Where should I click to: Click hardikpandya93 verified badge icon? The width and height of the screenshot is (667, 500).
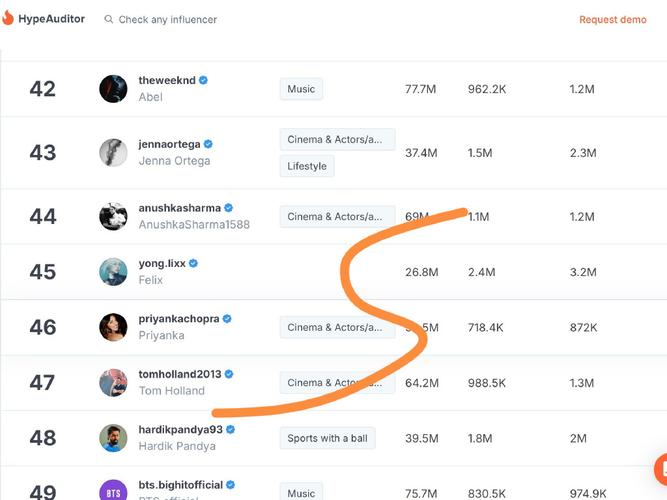(x=230, y=429)
